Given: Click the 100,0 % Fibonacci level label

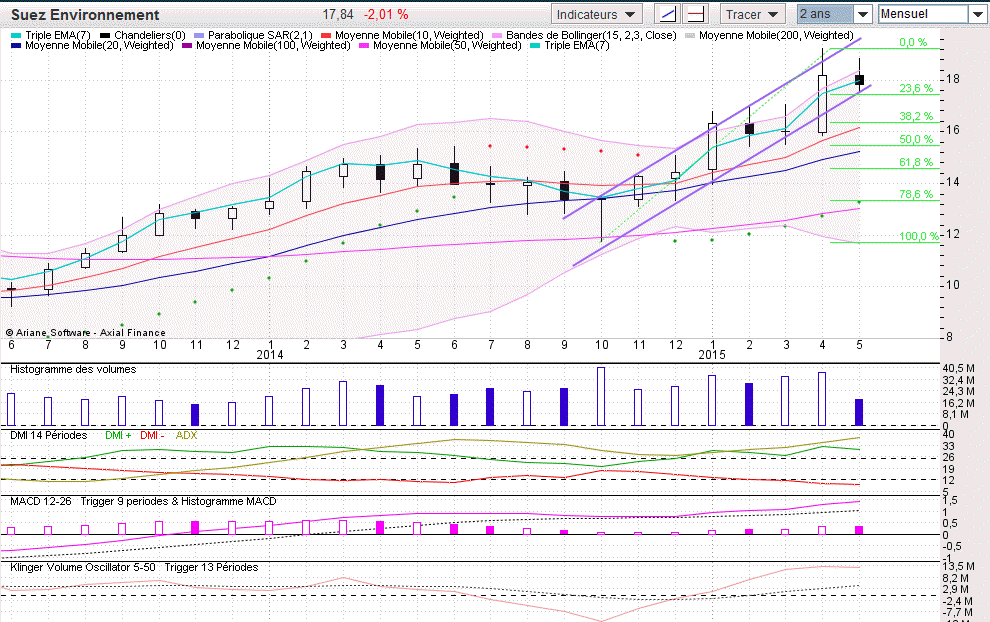Looking at the screenshot, I should coord(919,236).
